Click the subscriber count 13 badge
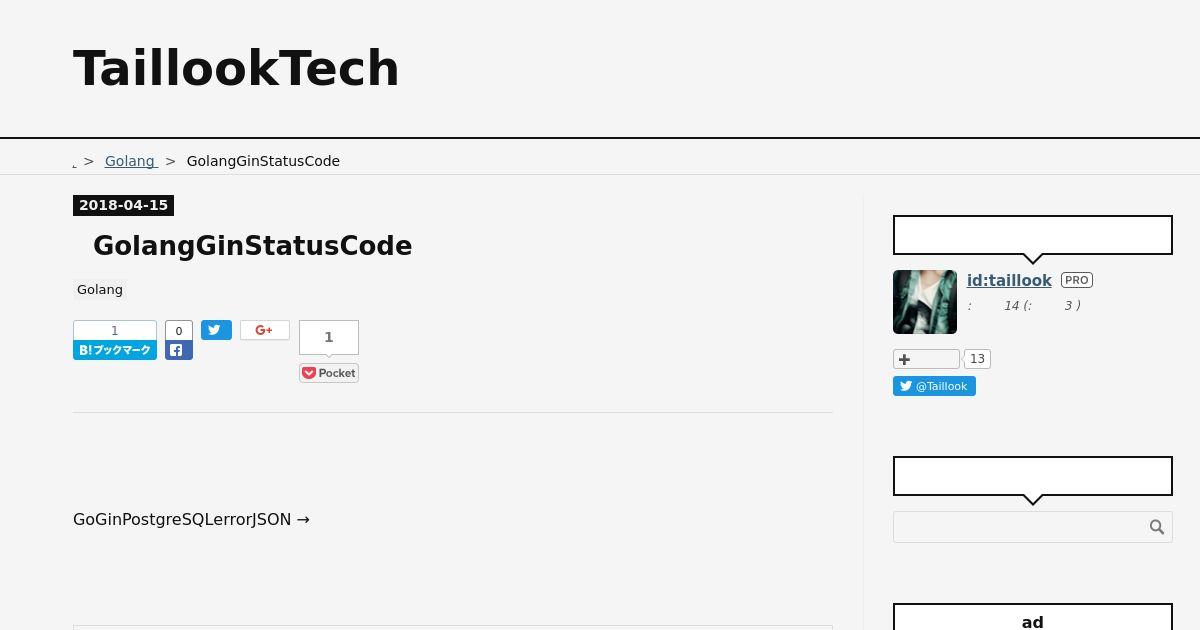Viewport: 1200px width, 630px height. [978, 359]
